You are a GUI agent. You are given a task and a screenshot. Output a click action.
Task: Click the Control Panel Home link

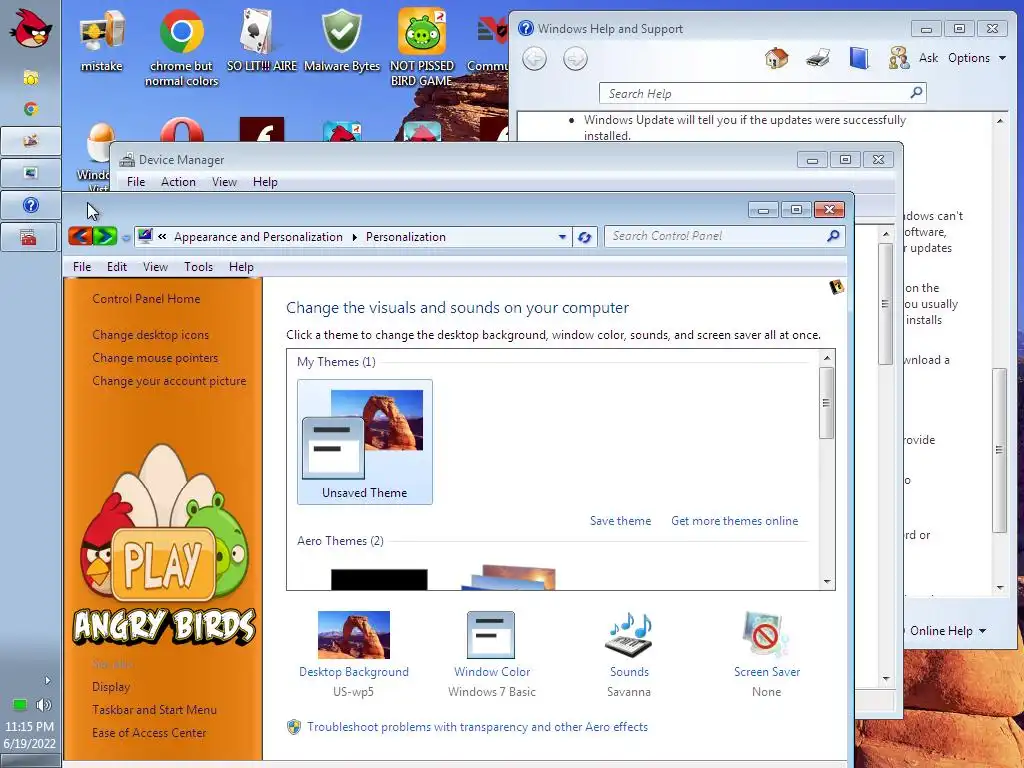(x=146, y=299)
